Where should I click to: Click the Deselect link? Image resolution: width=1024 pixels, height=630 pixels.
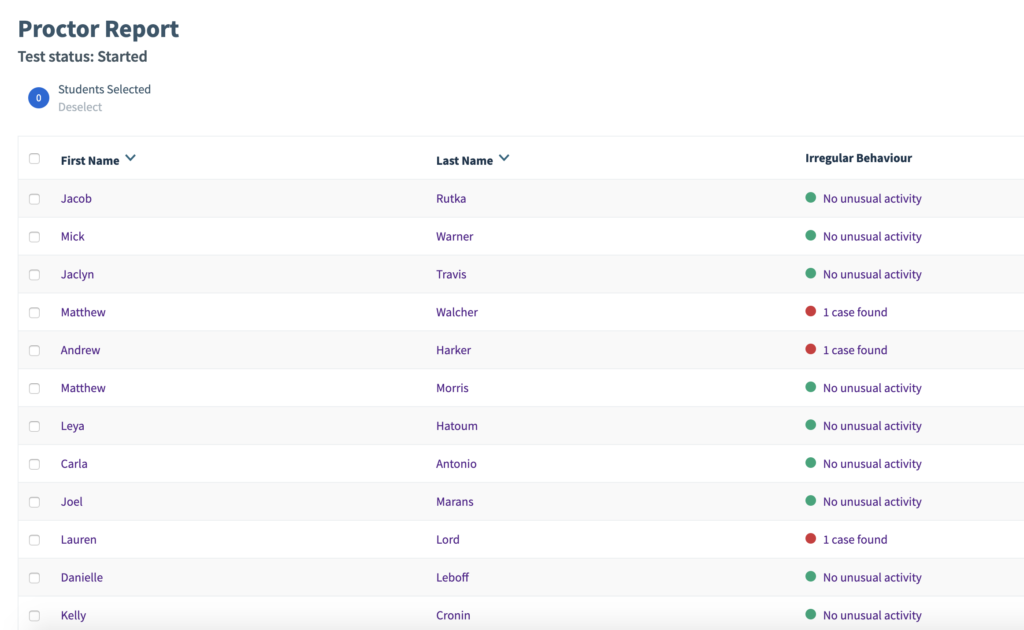80,107
